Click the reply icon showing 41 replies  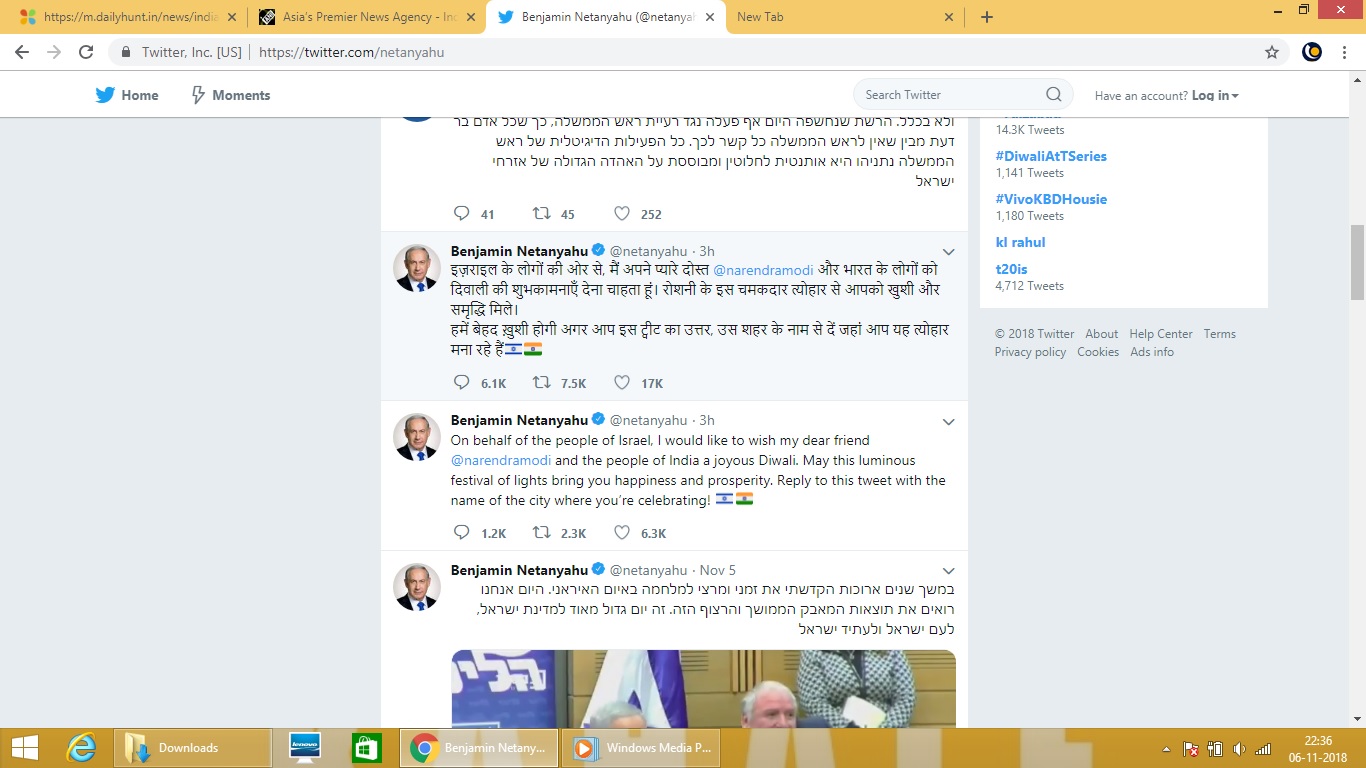pyautogui.click(x=461, y=214)
